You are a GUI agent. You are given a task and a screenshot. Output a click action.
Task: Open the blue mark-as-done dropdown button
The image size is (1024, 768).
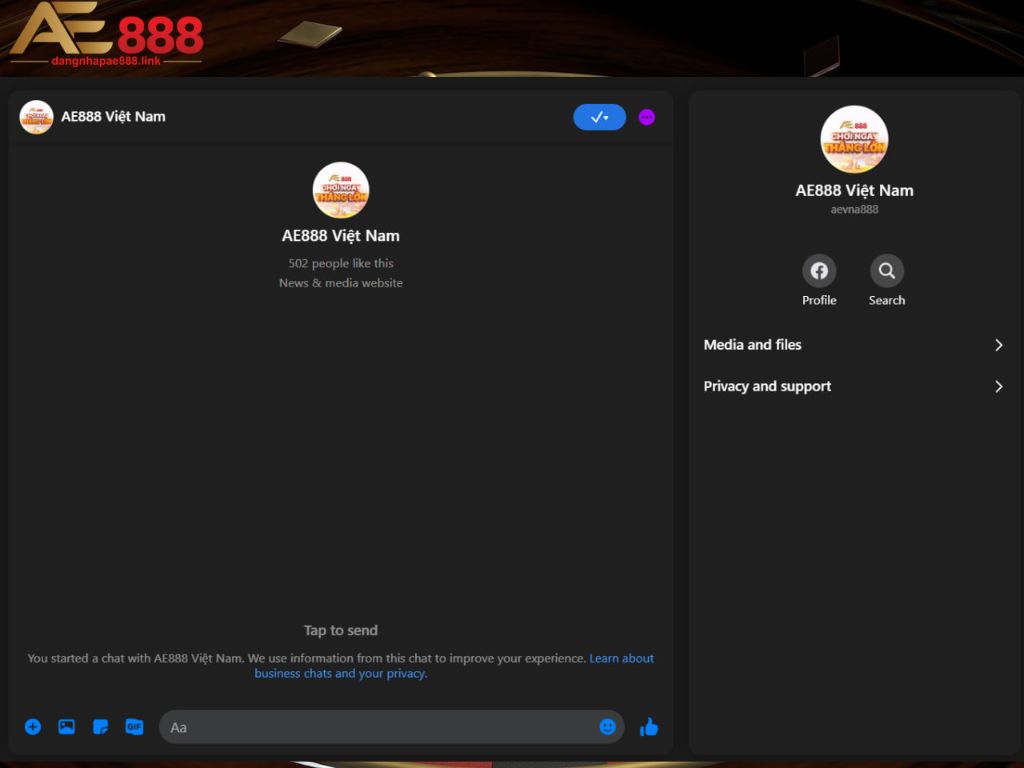(600, 117)
